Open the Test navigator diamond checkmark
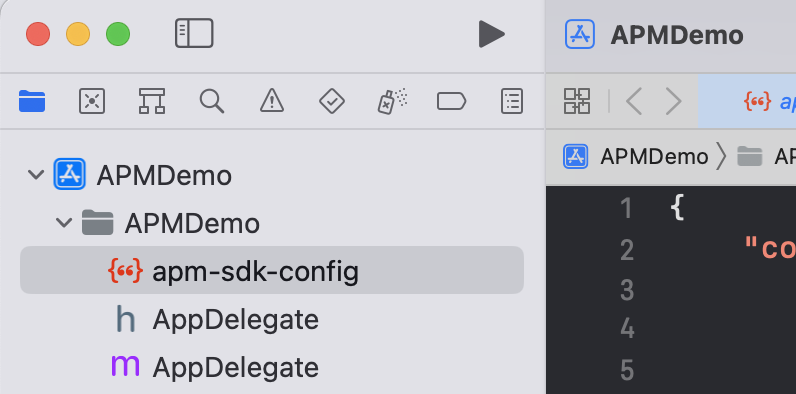The image size is (796, 394). pos(332,101)
